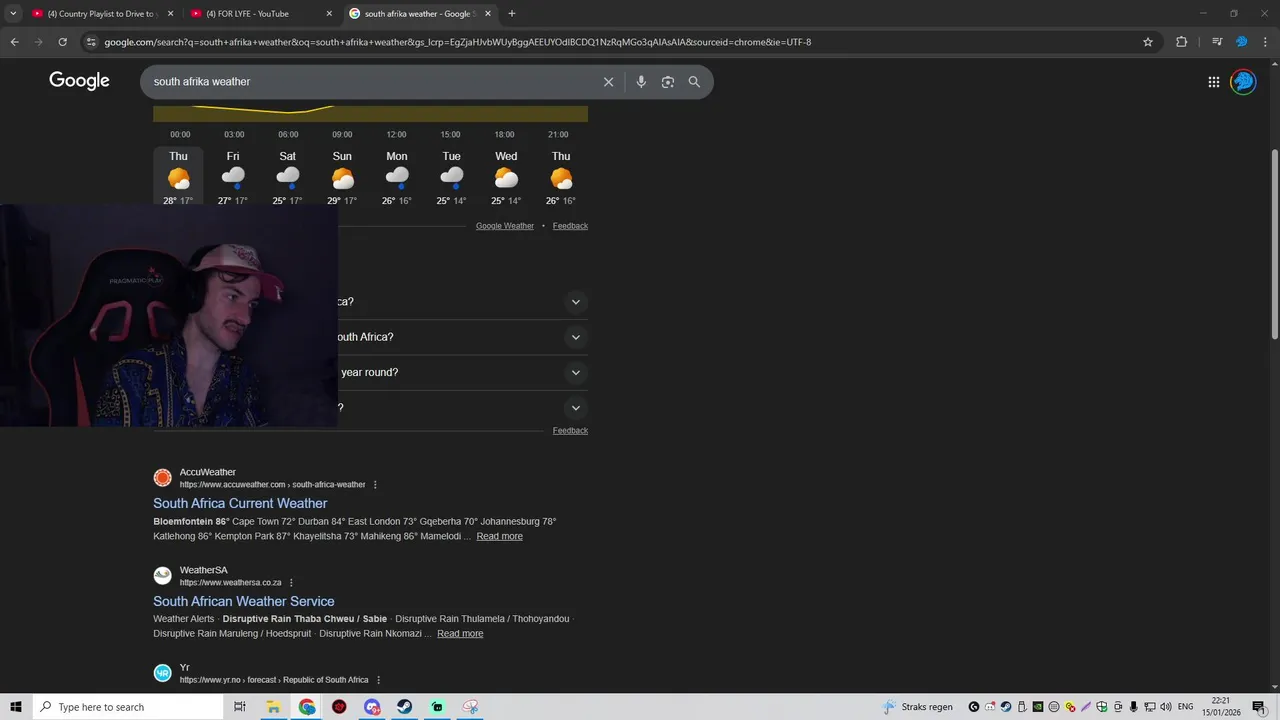Open the Google apps grid
The height and width of the screenshot is (720, 1280).
coord(1213,82)
